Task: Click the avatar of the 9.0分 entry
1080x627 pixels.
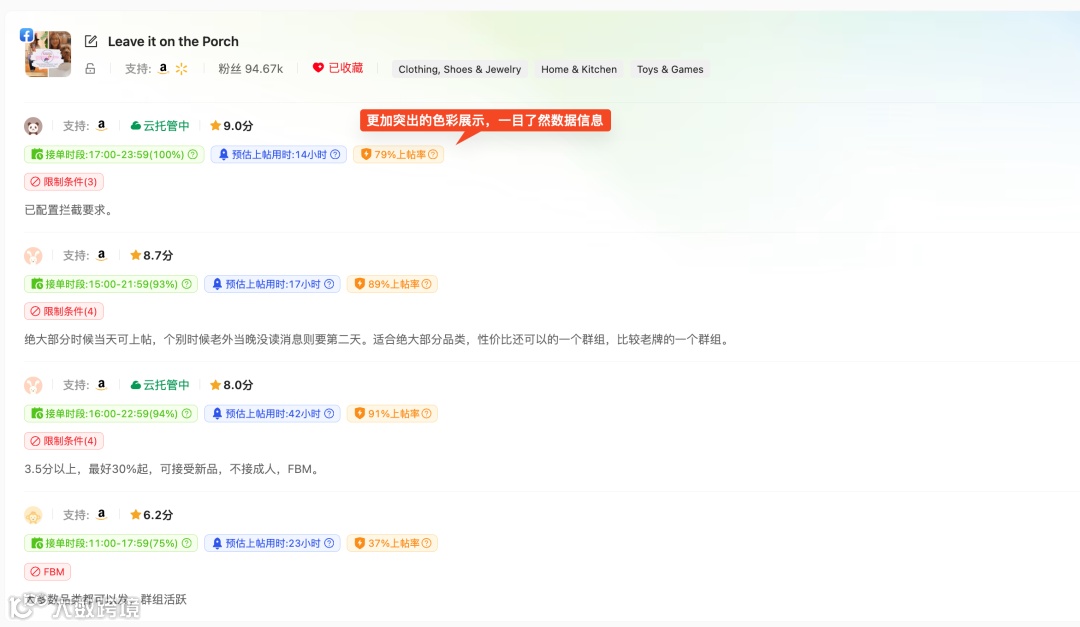Action: [x=33, y=126]
